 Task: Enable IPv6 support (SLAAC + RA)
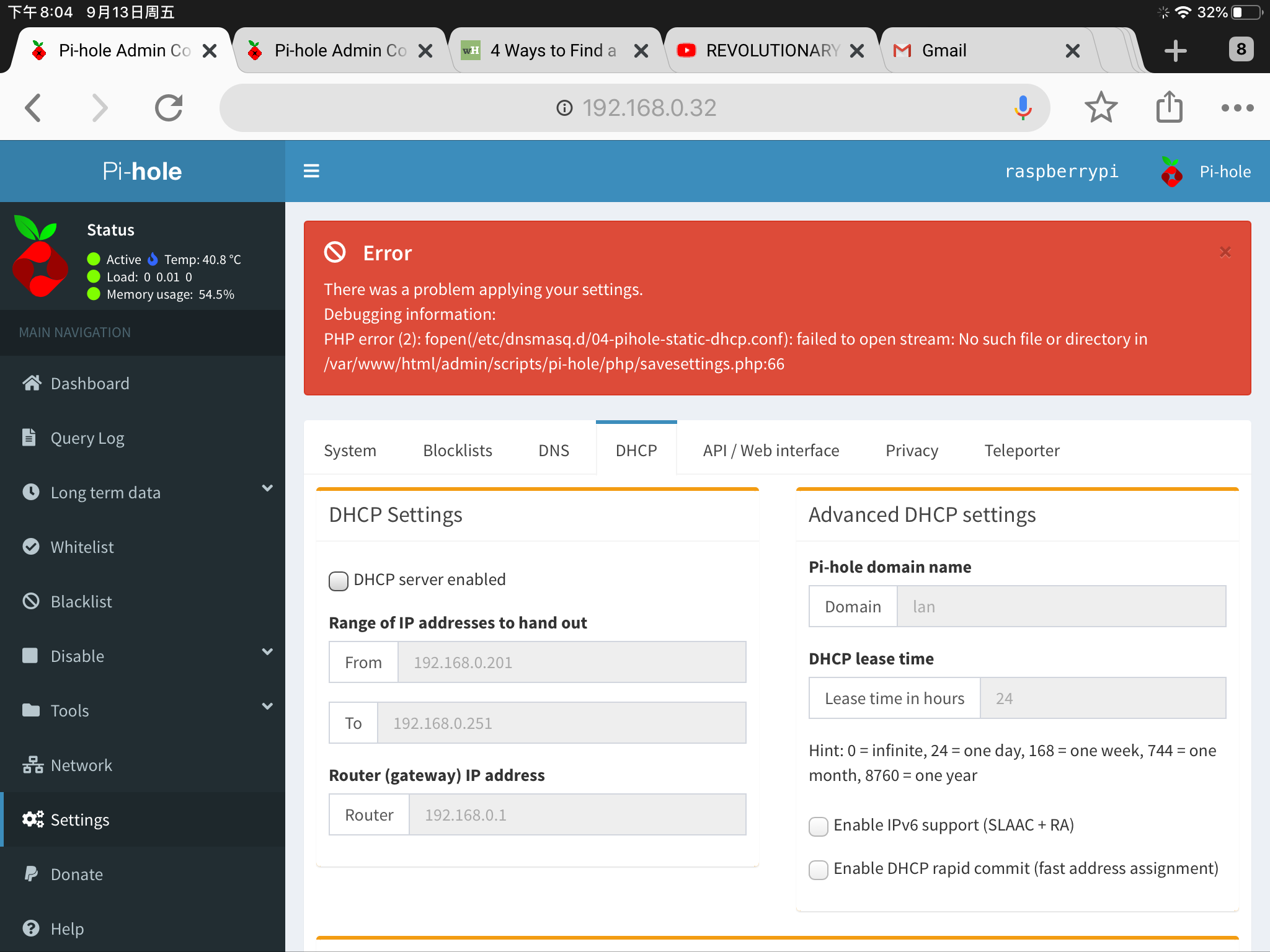click(x=819, y=826)
